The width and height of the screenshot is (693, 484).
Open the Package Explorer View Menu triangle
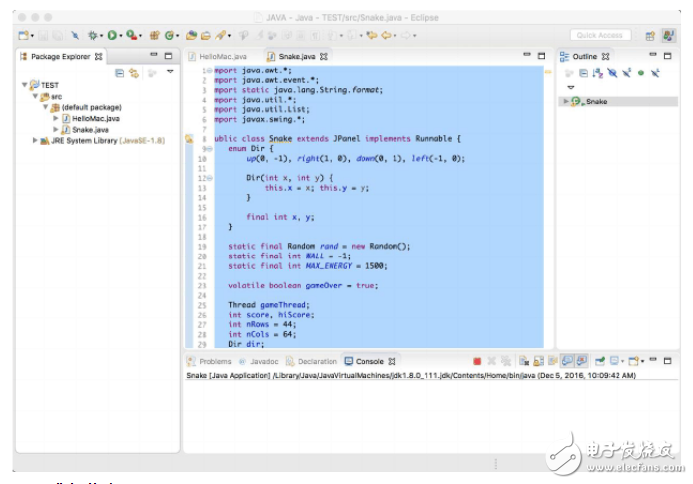(170, 72)
